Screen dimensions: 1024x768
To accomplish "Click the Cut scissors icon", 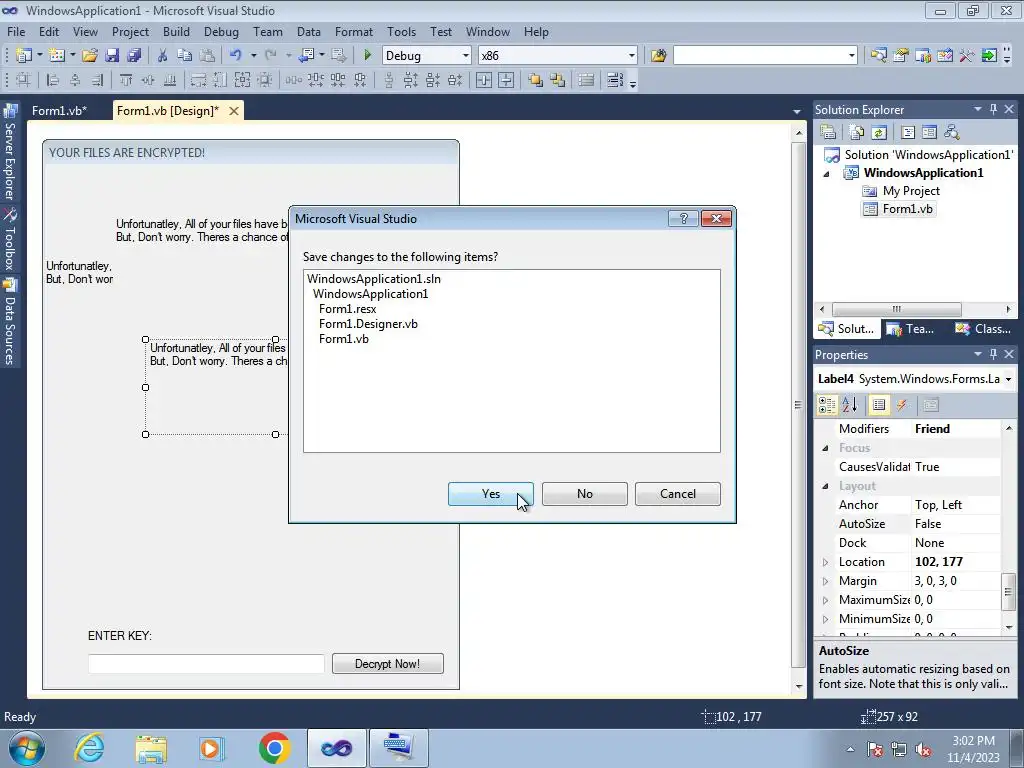I will pos(163,56).
